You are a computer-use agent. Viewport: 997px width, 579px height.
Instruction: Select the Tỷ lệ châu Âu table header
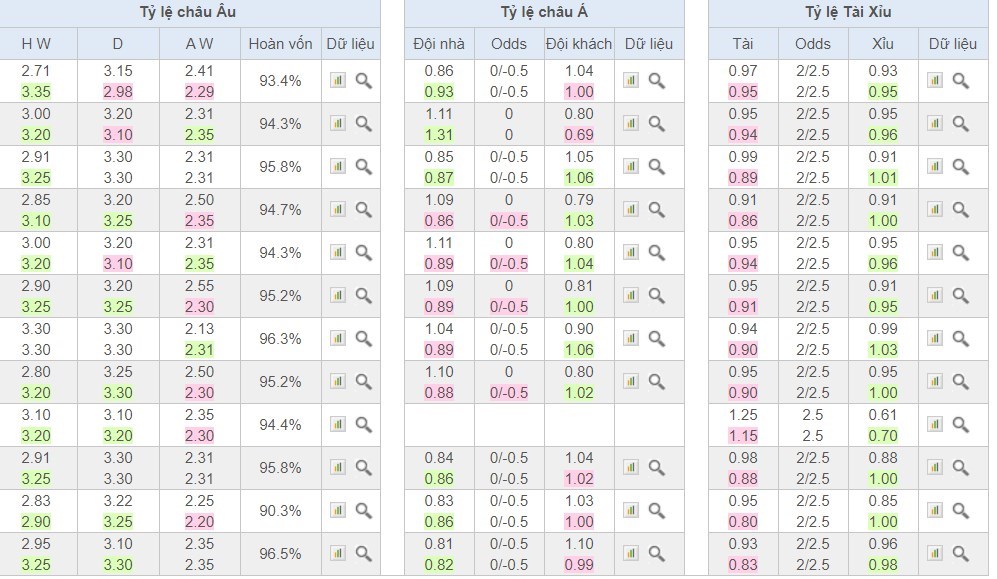click(x=188, y=13)
